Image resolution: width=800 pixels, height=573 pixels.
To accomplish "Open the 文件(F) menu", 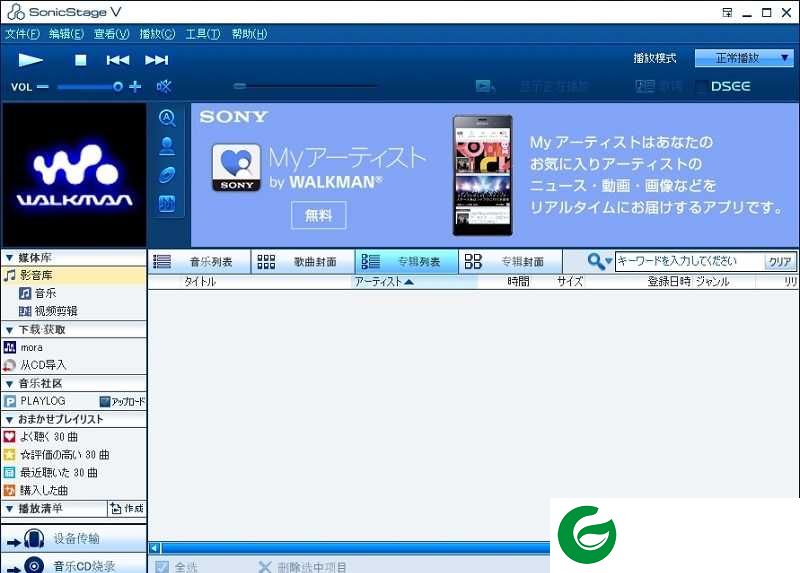I will (x=22, y=34).
